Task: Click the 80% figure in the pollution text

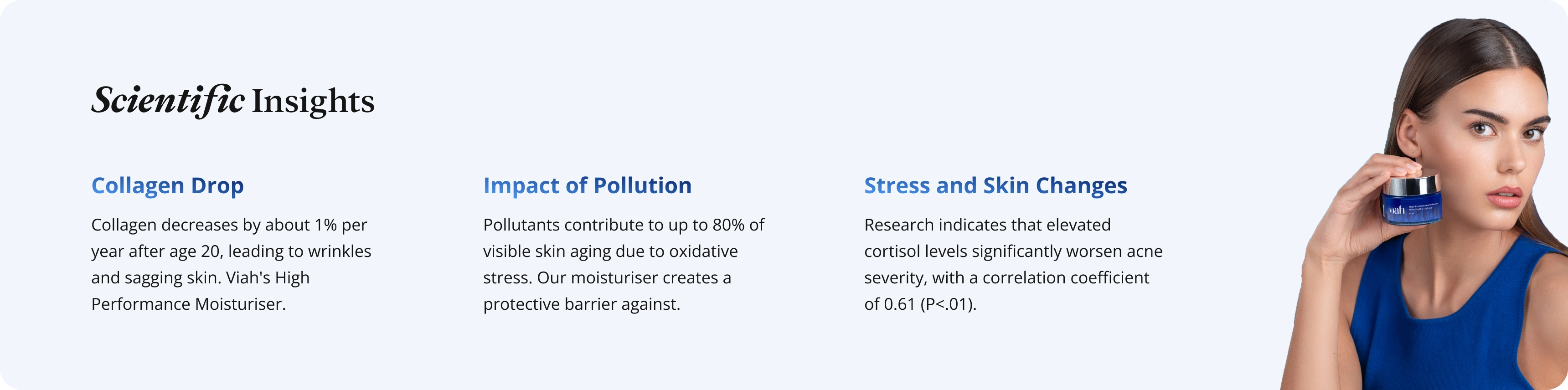Action: pyautogui.click(x=728, y=225)
